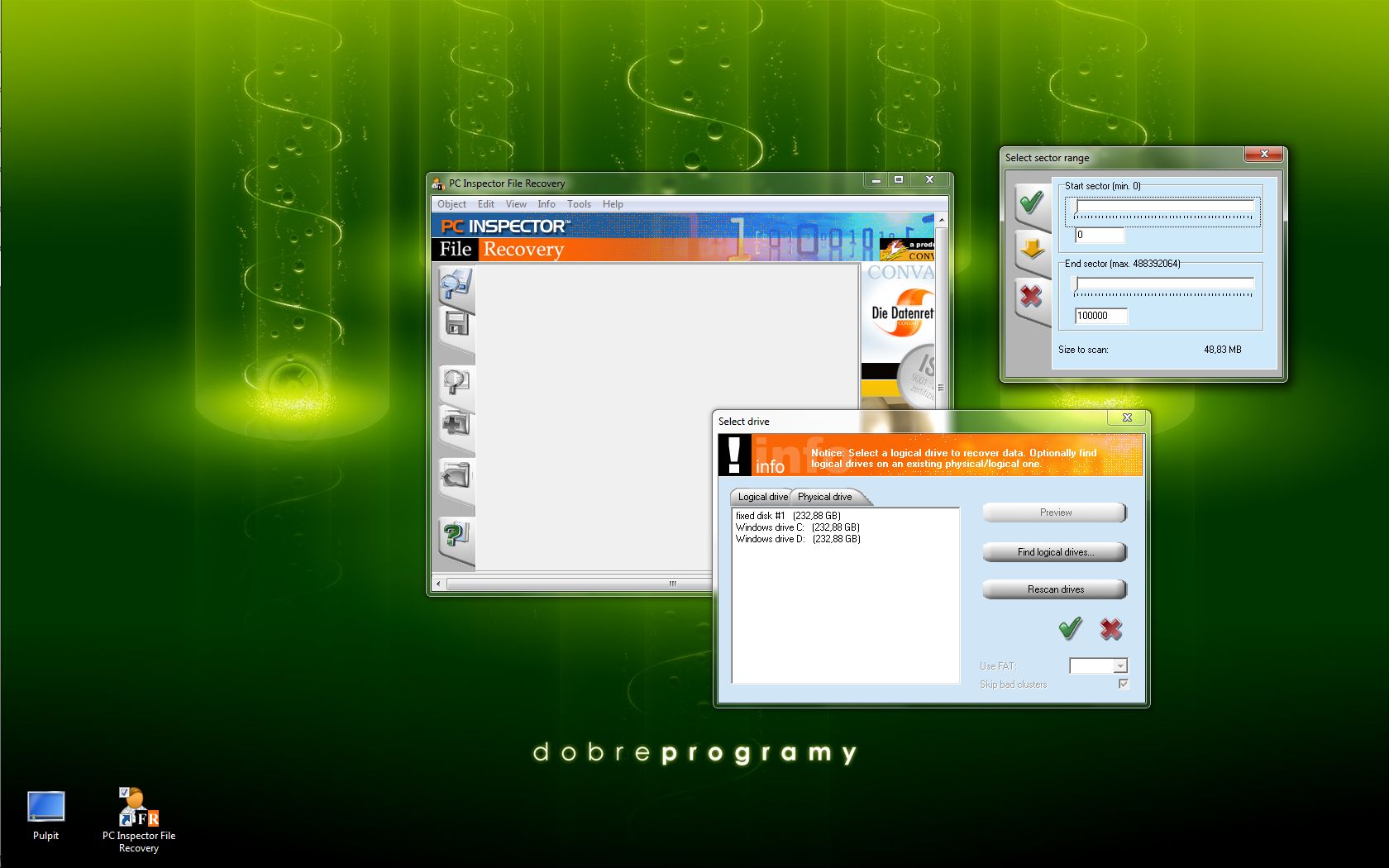The width and height of the screenshot is (1389, 868).
Task: Open the Info menu
Action: pos(547,204)
